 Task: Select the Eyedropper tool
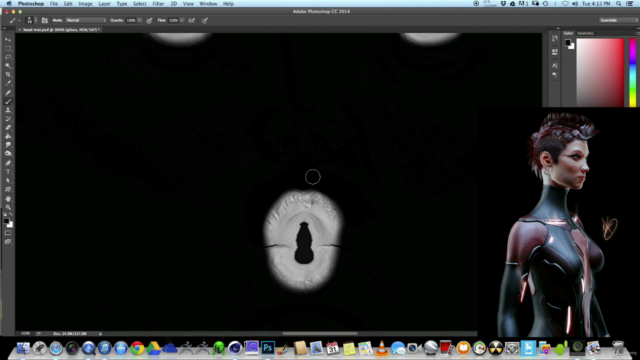click(8, 84)
